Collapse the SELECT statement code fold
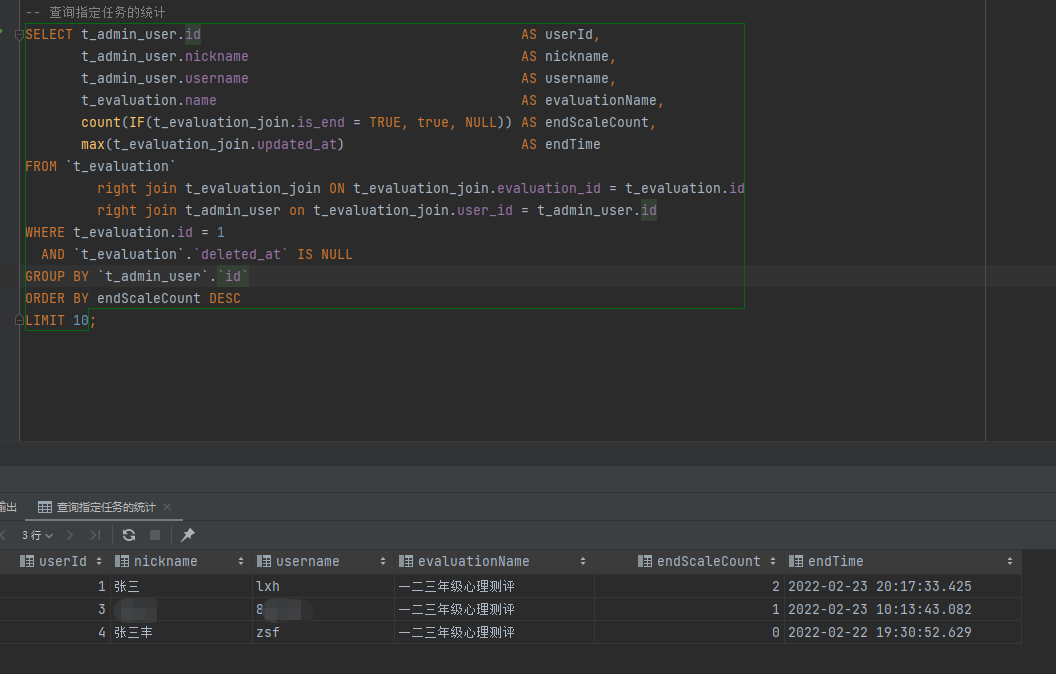 coord(17,33)
